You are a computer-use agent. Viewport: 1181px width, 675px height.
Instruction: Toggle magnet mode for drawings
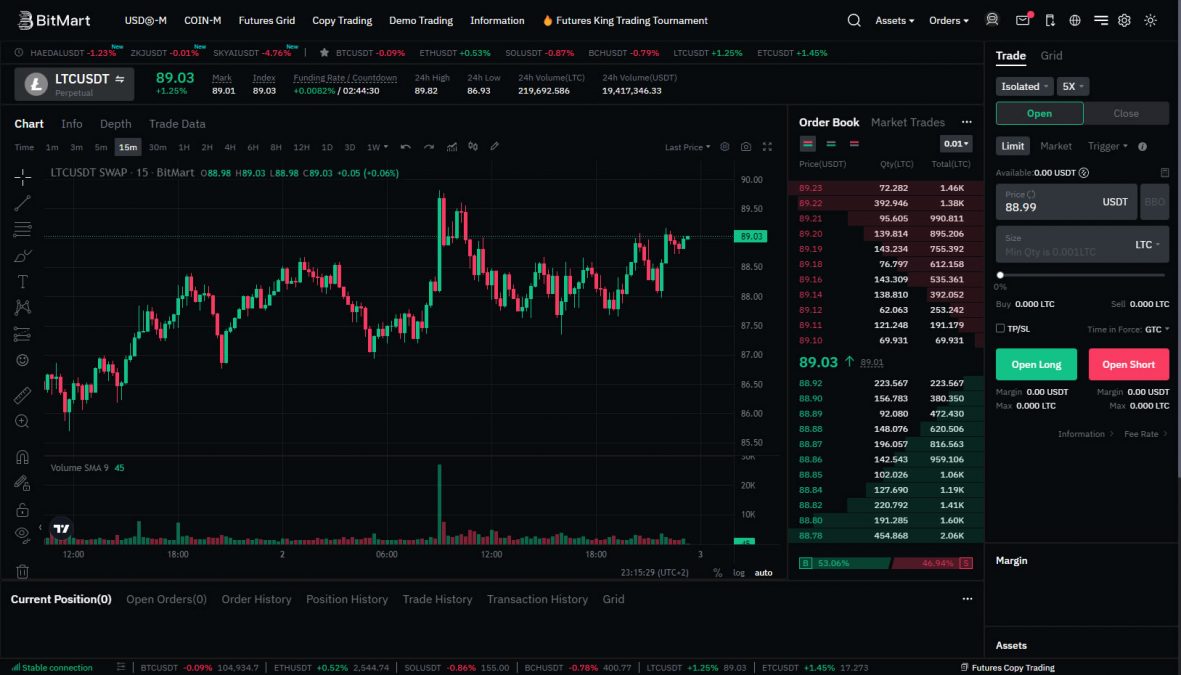point(23,457)
